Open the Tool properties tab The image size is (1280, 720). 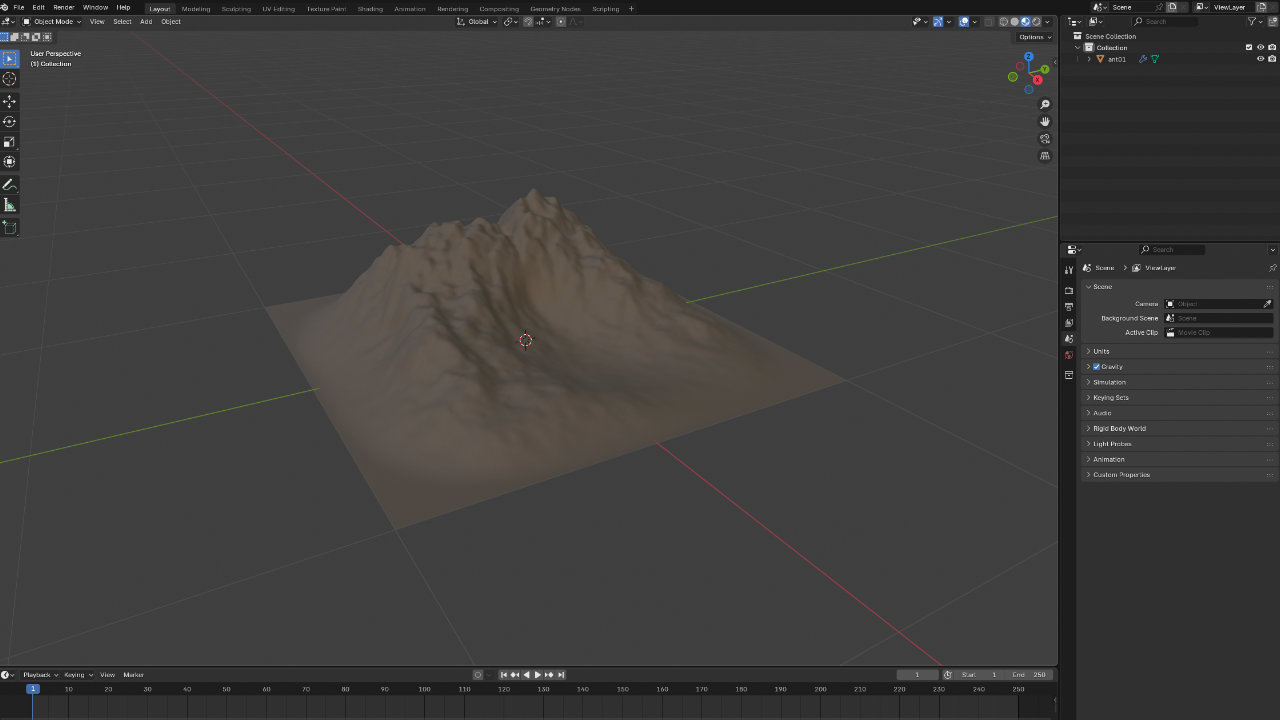click(1069, 270)
